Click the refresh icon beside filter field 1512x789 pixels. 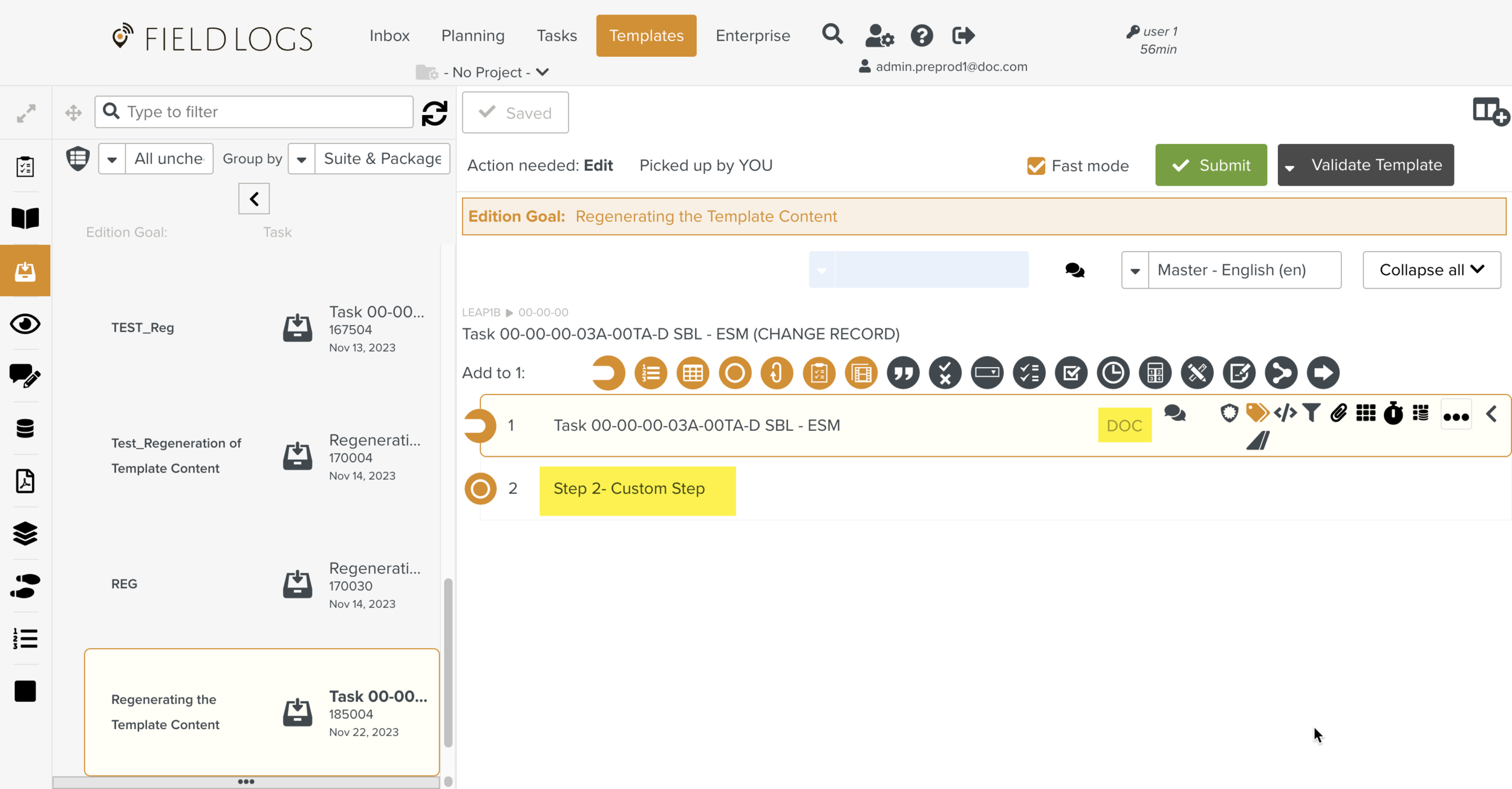(x=434, y=113)
